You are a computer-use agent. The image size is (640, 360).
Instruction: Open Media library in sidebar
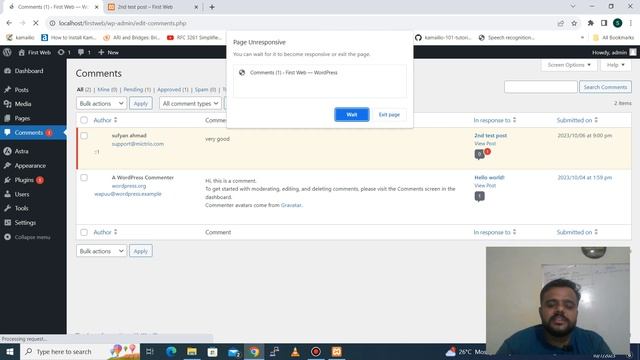click(23, 104)
